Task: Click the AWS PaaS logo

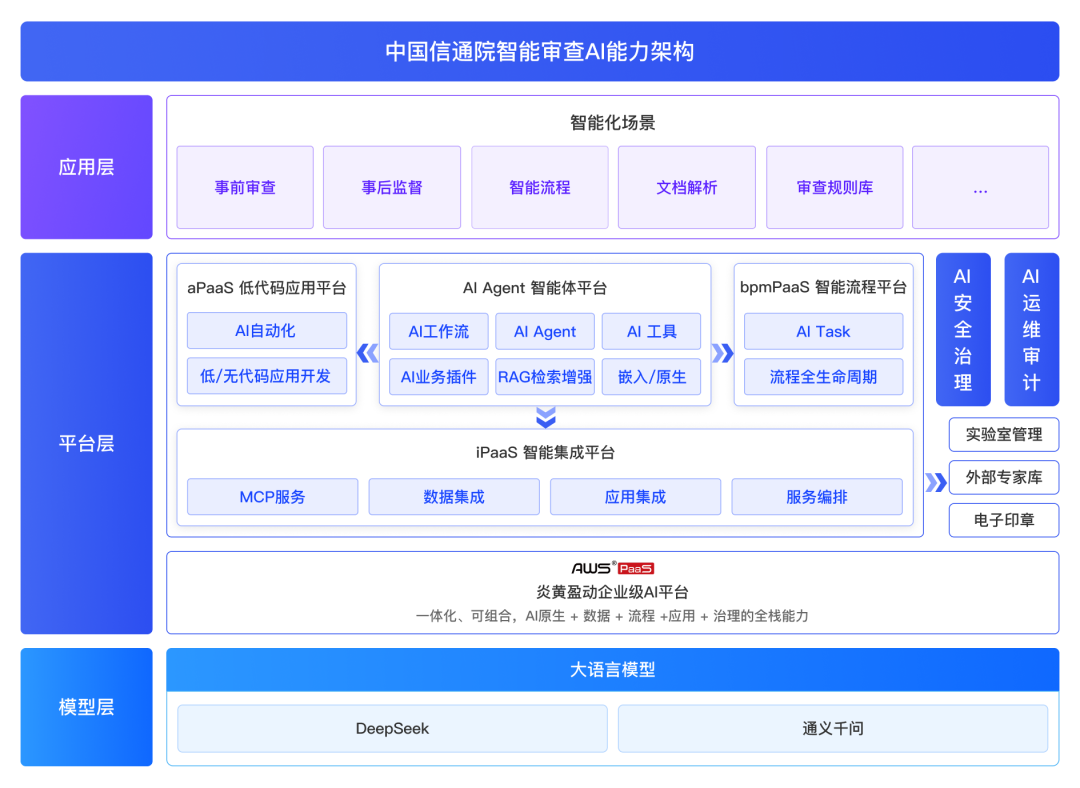Action: [612, 568]
